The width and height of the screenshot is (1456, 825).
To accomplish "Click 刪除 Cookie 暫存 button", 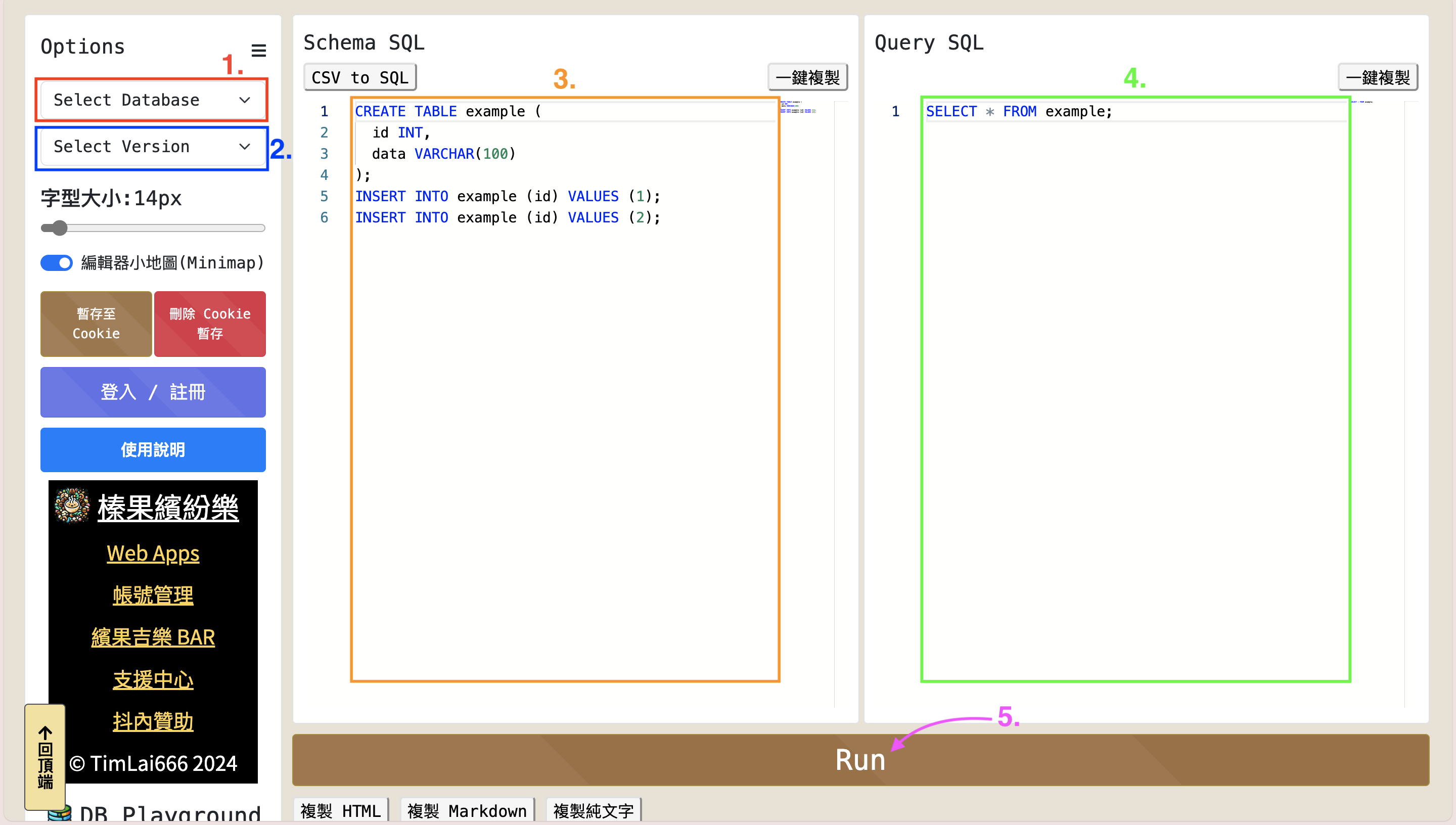I will (210, 324).
